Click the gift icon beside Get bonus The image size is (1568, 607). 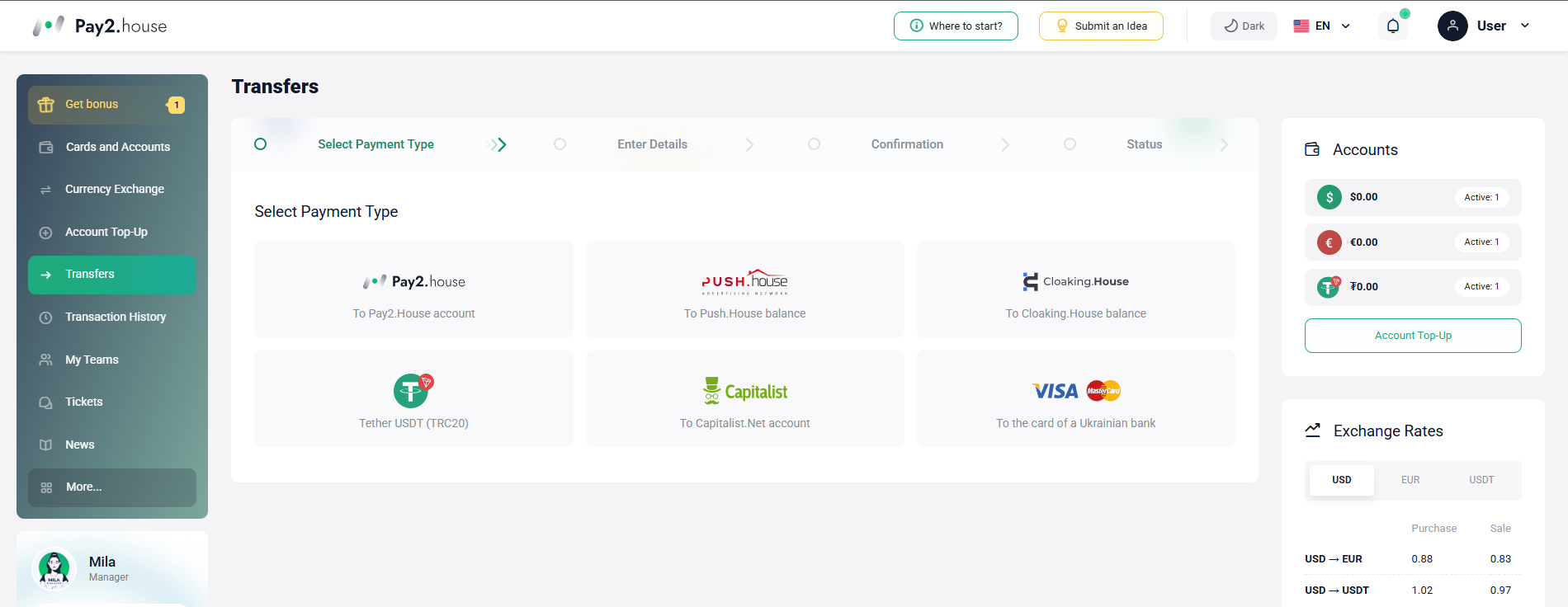pos(46,105)
